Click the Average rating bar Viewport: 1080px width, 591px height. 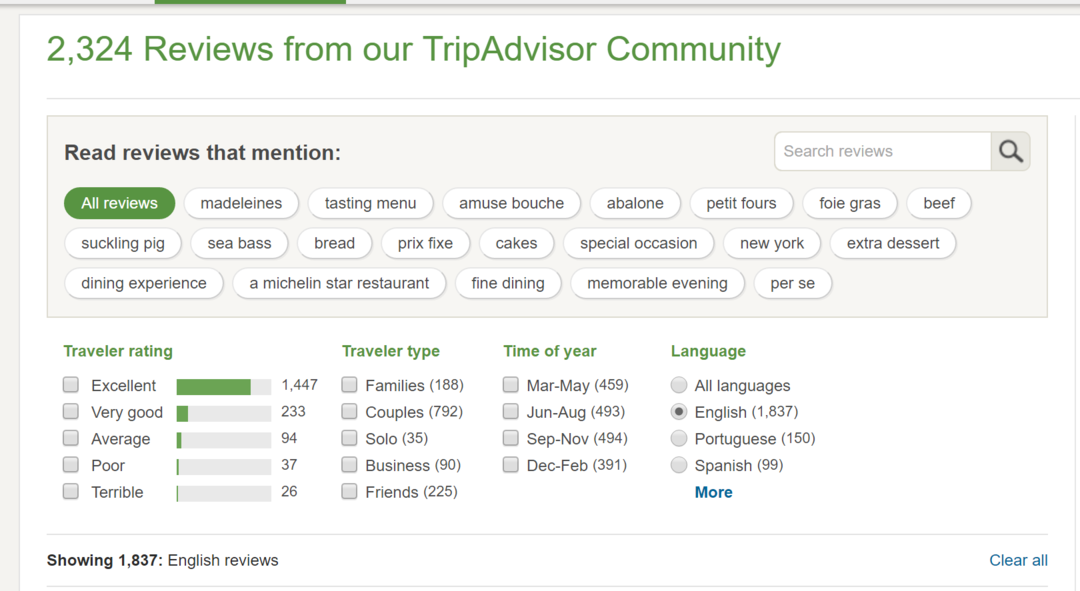[x=224, y=440]
